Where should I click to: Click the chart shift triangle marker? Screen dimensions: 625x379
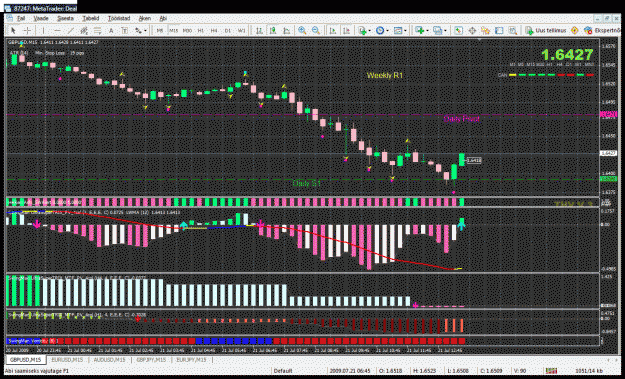coord(479,40)
